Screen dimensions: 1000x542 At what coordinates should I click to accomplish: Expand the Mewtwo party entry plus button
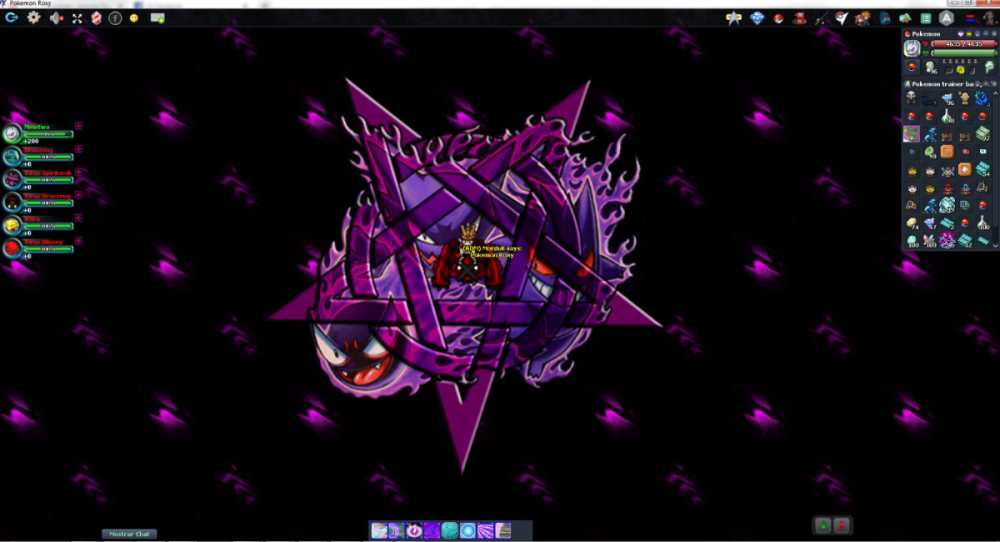pyautogui.click(x=78, y=126)
